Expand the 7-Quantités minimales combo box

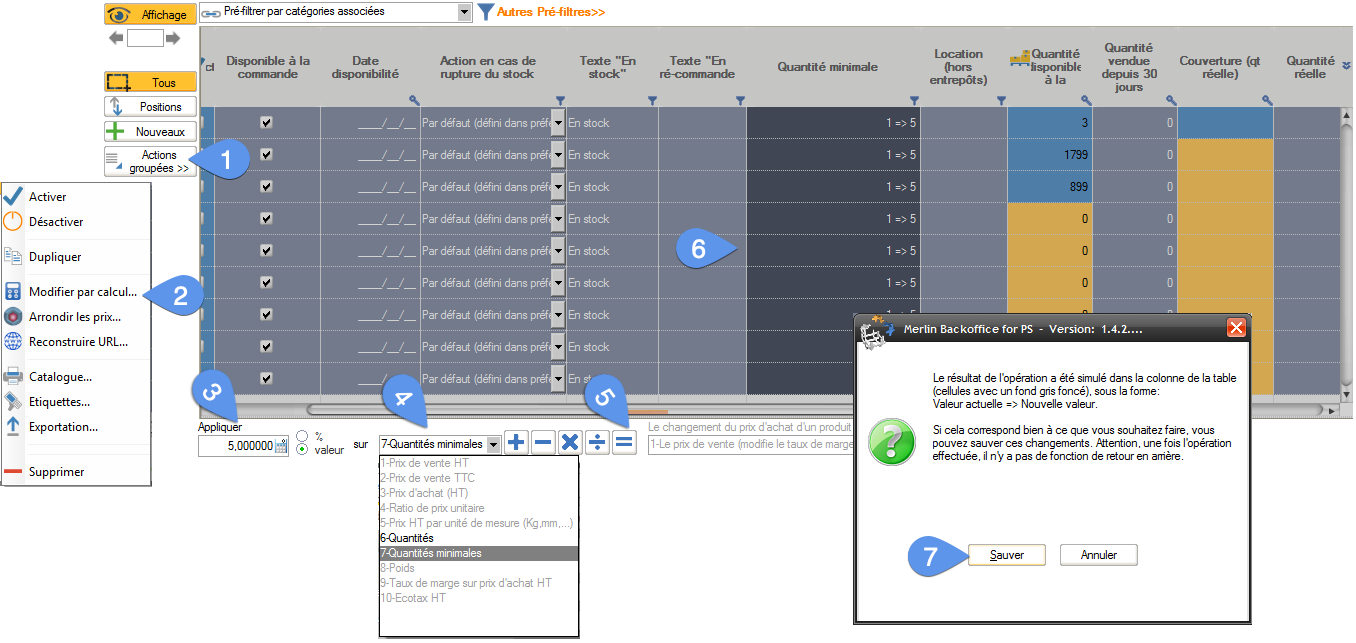click(x=493, y=444)
